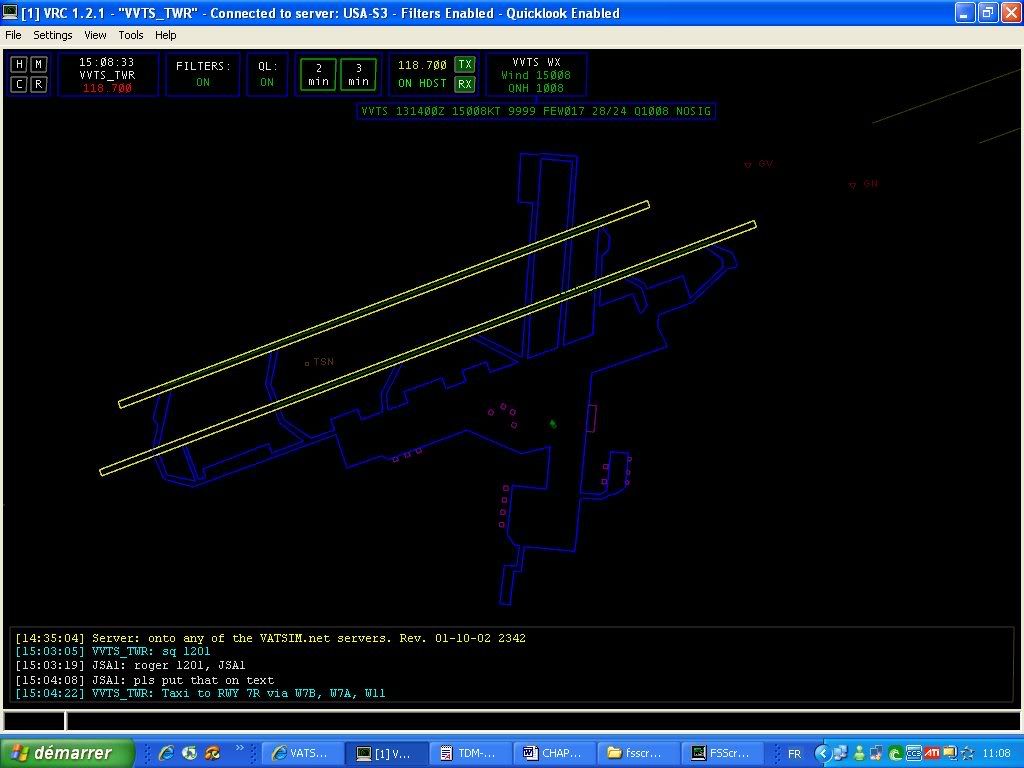Open the File menu

[x=13, y=35]
